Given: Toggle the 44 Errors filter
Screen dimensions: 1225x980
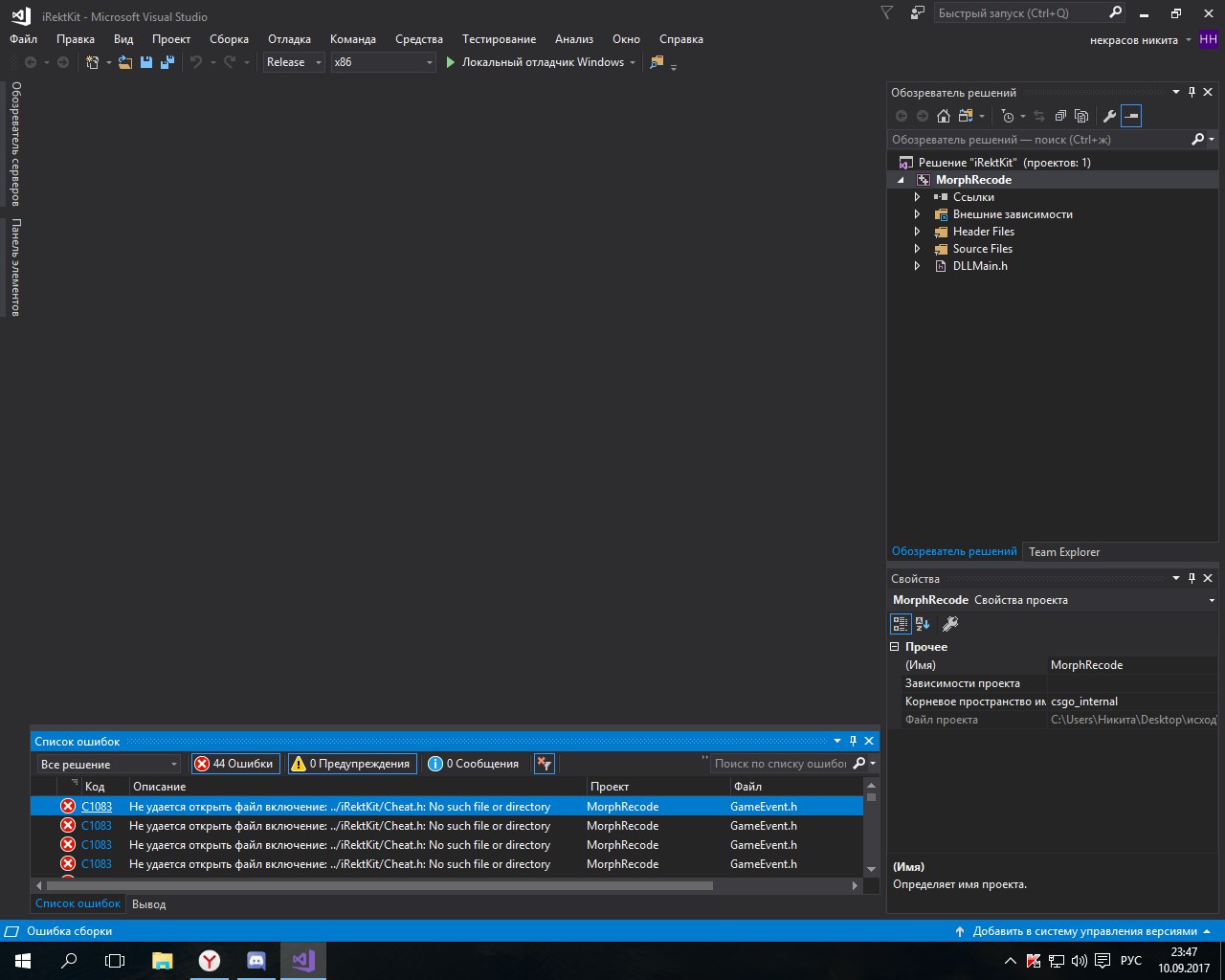Looking at the screenshot, I should (x=234, y=764).
